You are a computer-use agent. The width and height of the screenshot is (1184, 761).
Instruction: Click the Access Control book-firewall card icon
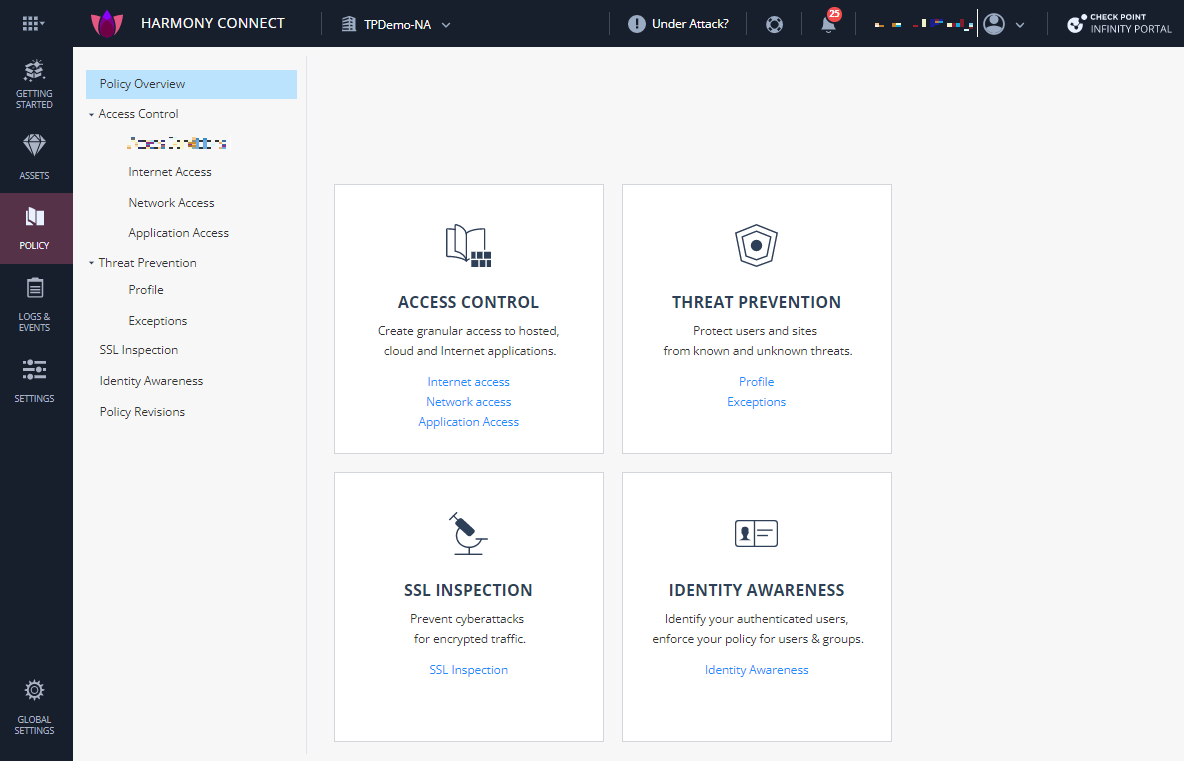click(x=468, y=245)
